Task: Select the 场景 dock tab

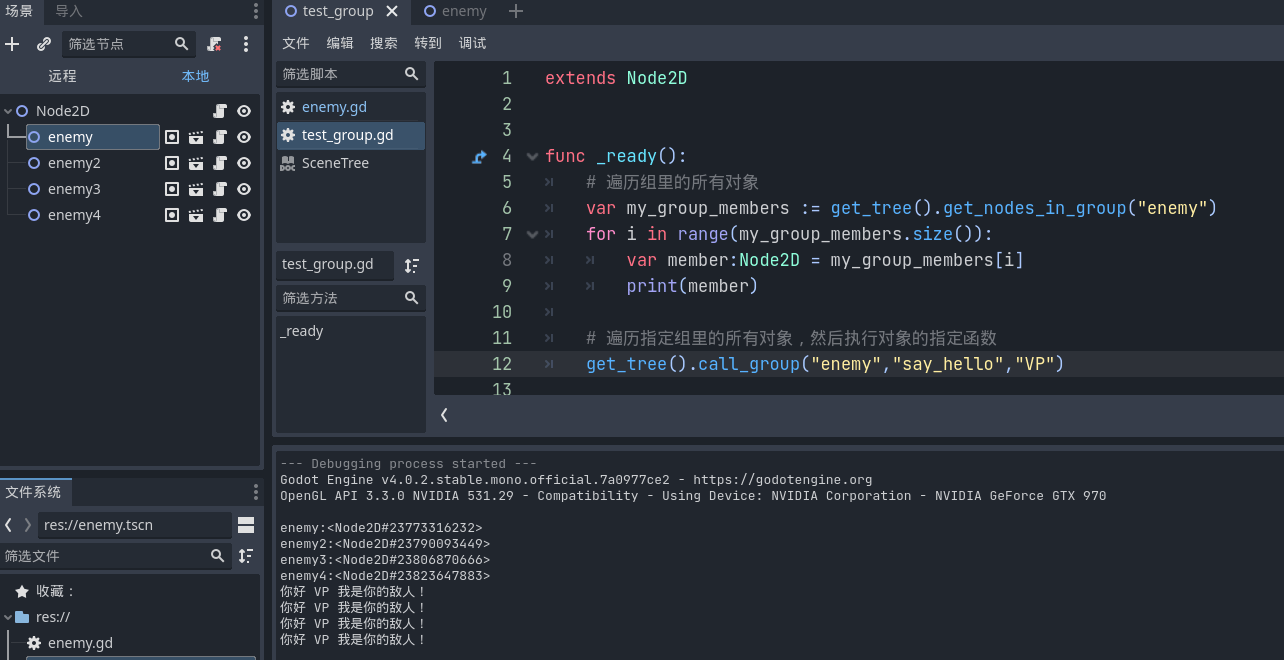Action: [20, 11]
